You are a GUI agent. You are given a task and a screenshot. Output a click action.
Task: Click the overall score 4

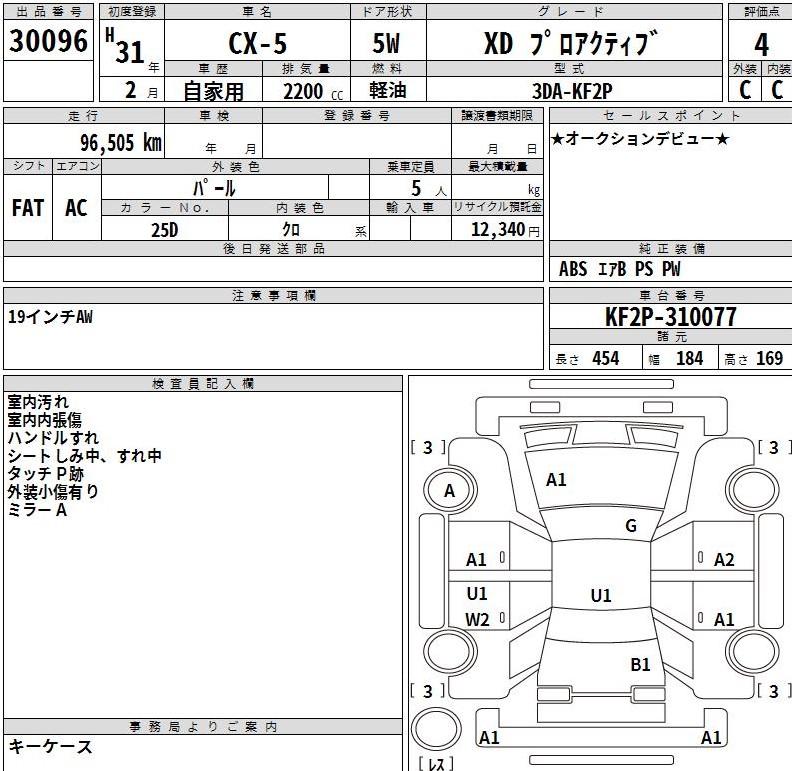pos(761,44)
